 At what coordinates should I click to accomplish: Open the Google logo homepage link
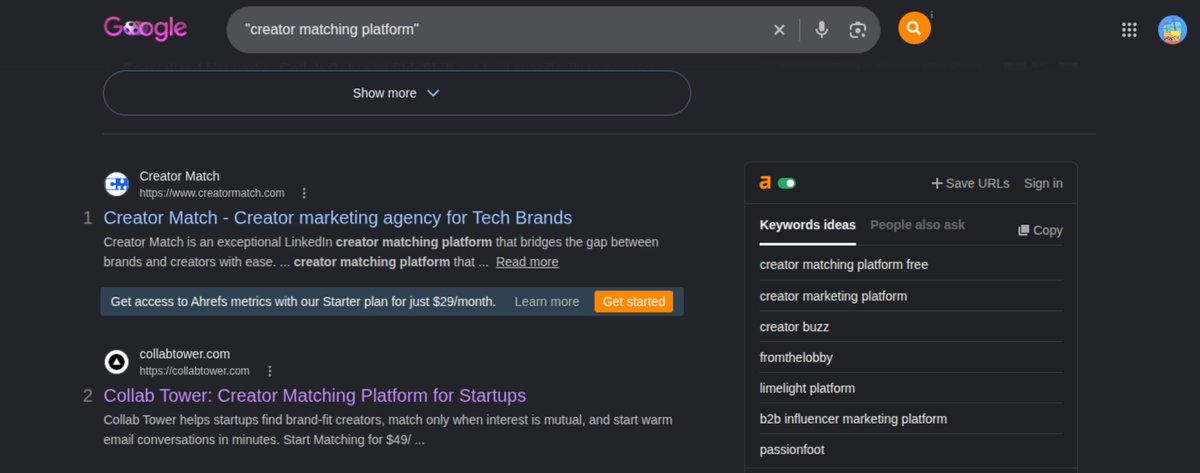coord(145,28)
